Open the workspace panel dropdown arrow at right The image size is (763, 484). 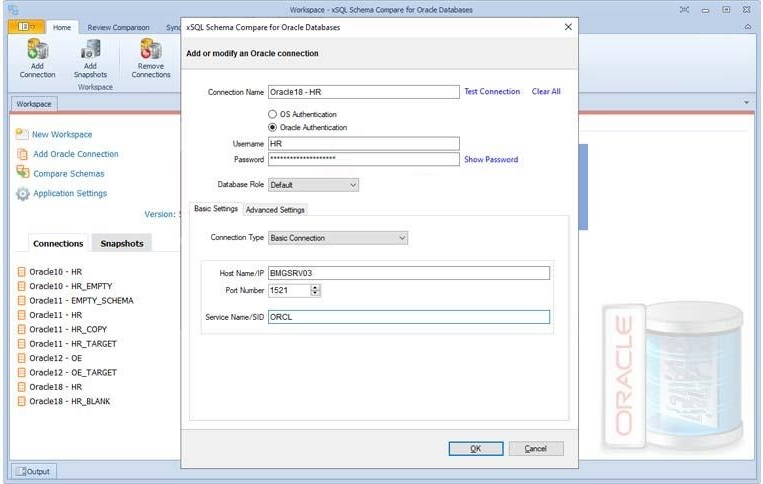point(746,103)
